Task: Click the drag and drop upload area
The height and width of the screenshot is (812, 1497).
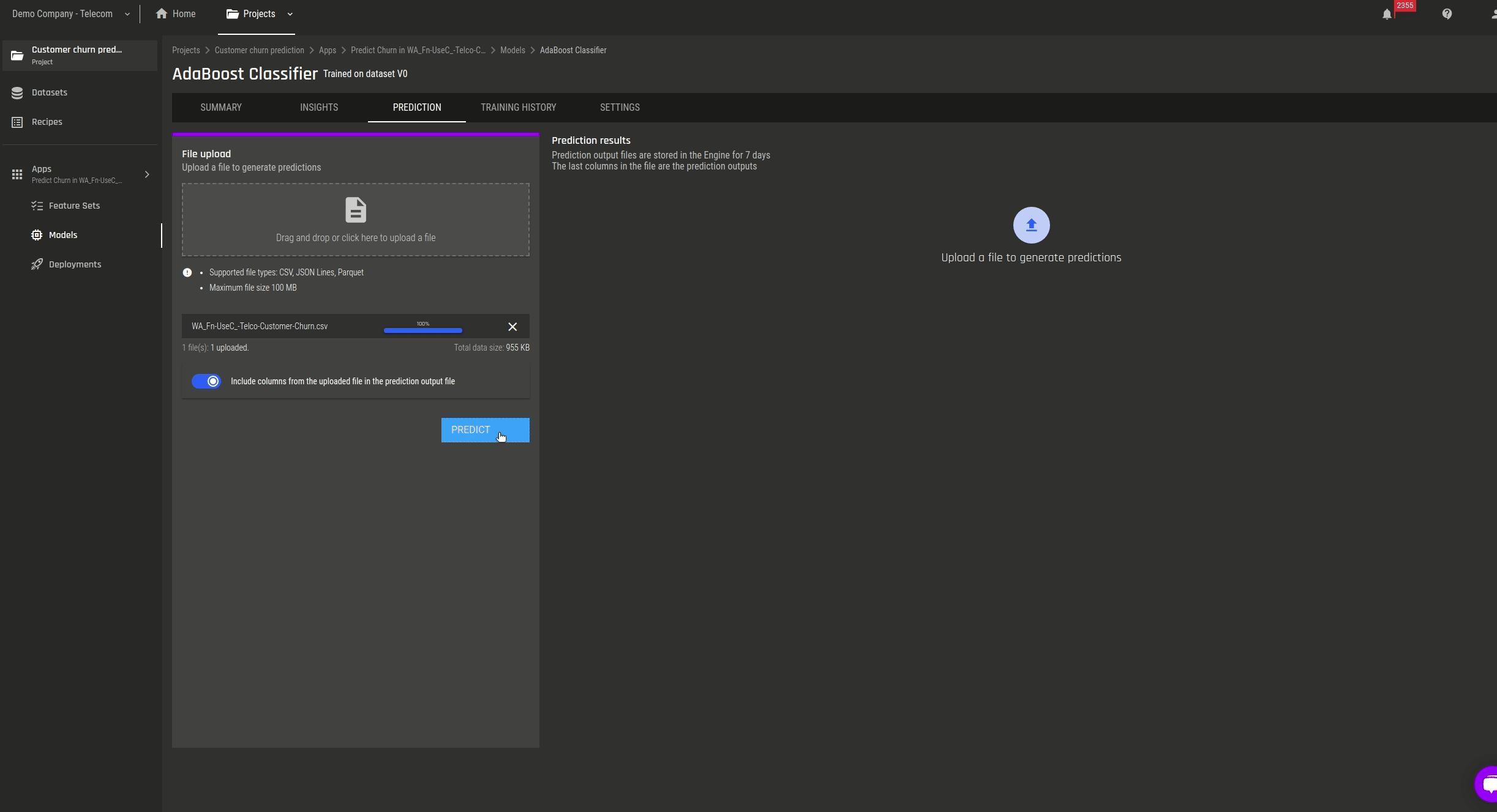Action: pyautogui.click(x=356, y=220)
